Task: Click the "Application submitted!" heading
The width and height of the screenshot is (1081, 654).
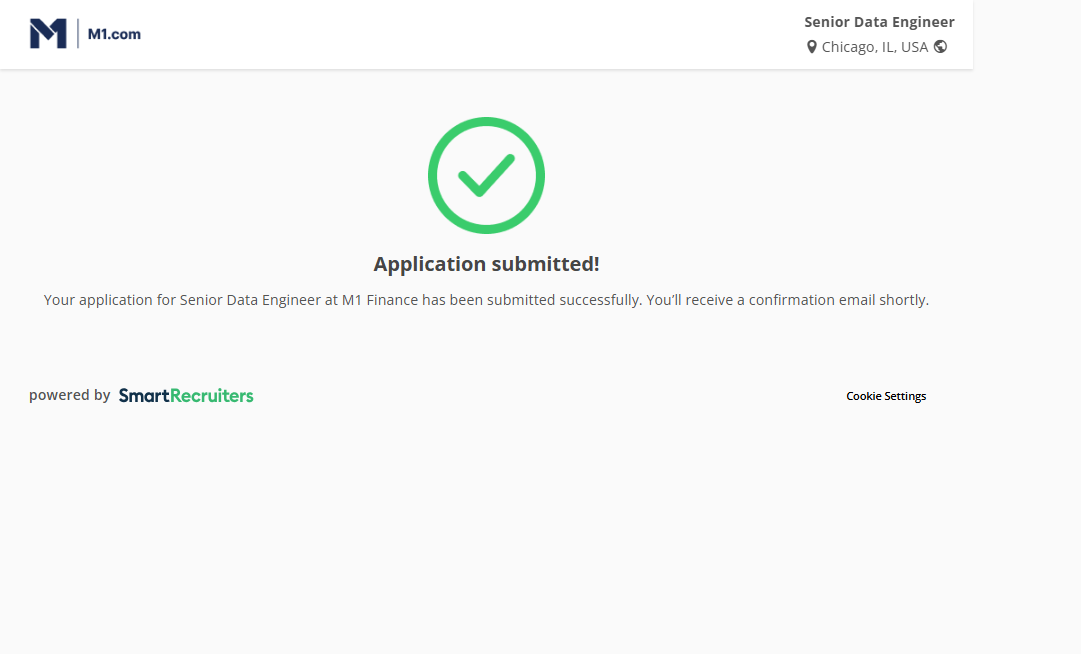Action: pos(486,264)
